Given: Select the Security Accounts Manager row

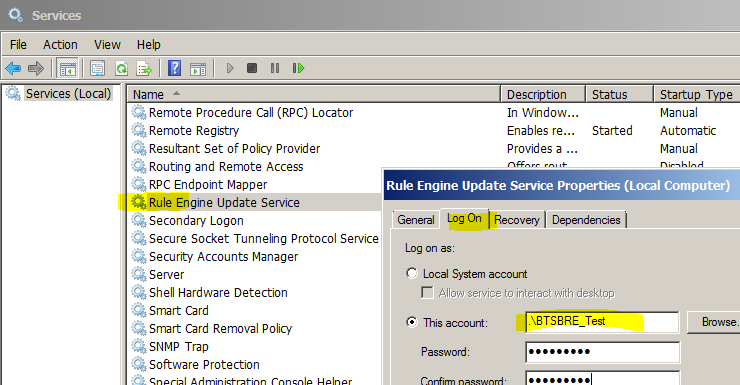Looking at the screenshot, I should pos(223,256).
